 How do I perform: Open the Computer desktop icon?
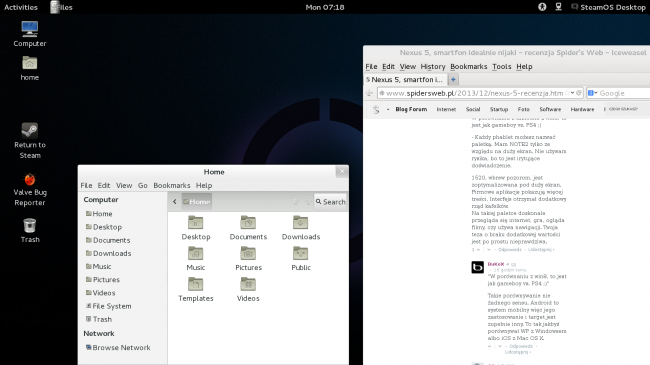point(29,34)
